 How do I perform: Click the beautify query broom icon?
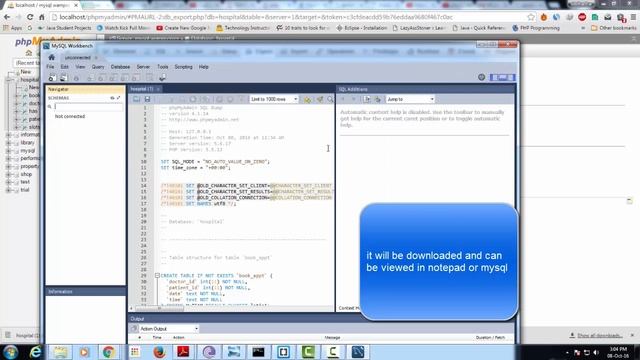pos(320,99)
